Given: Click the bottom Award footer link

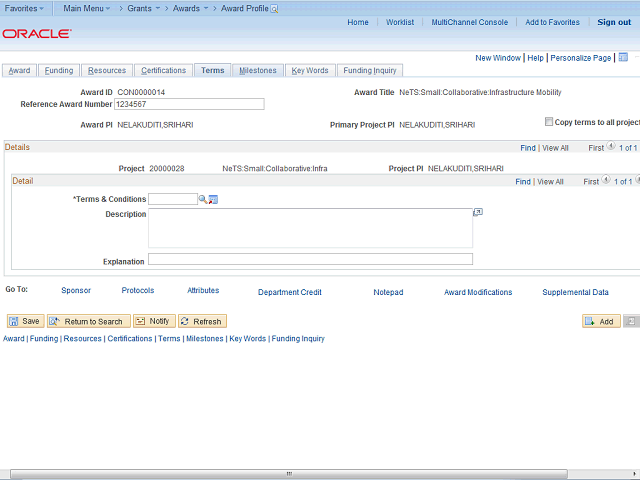Looking at the screenshot, I should point(14,338).
